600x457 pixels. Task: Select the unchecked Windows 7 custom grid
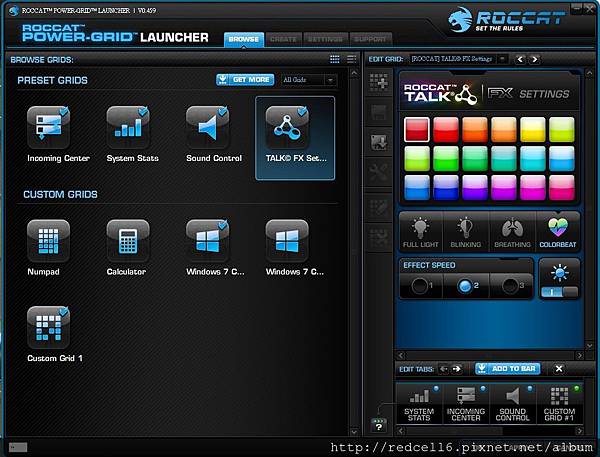(287, 242)
